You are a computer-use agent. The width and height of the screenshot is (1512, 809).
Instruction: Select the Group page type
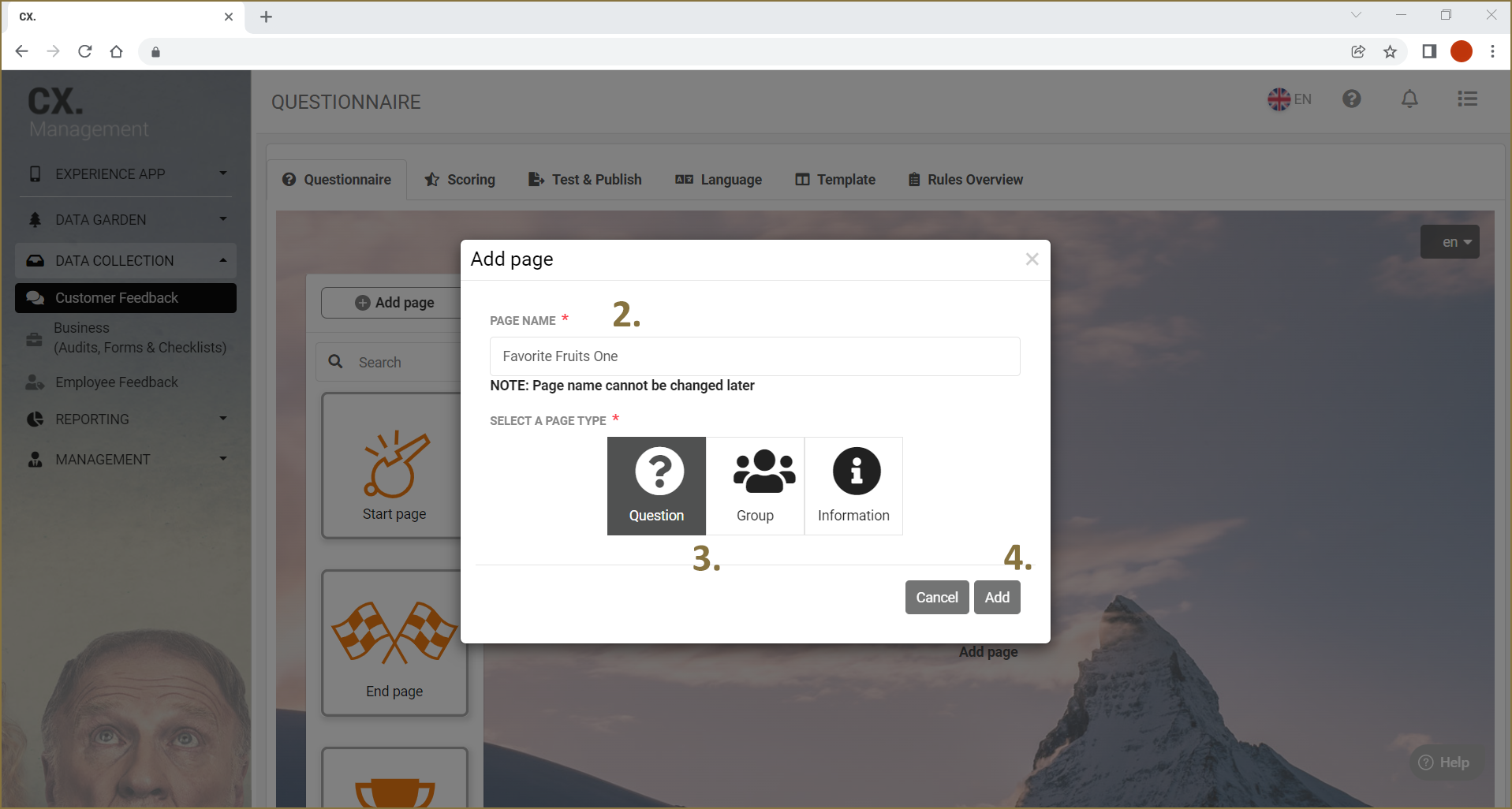(755, 486)
